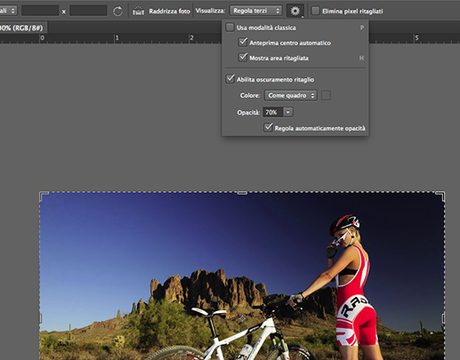Click the swap dimensions x symbol
460x360 pixels.
(x=64, y=12)
